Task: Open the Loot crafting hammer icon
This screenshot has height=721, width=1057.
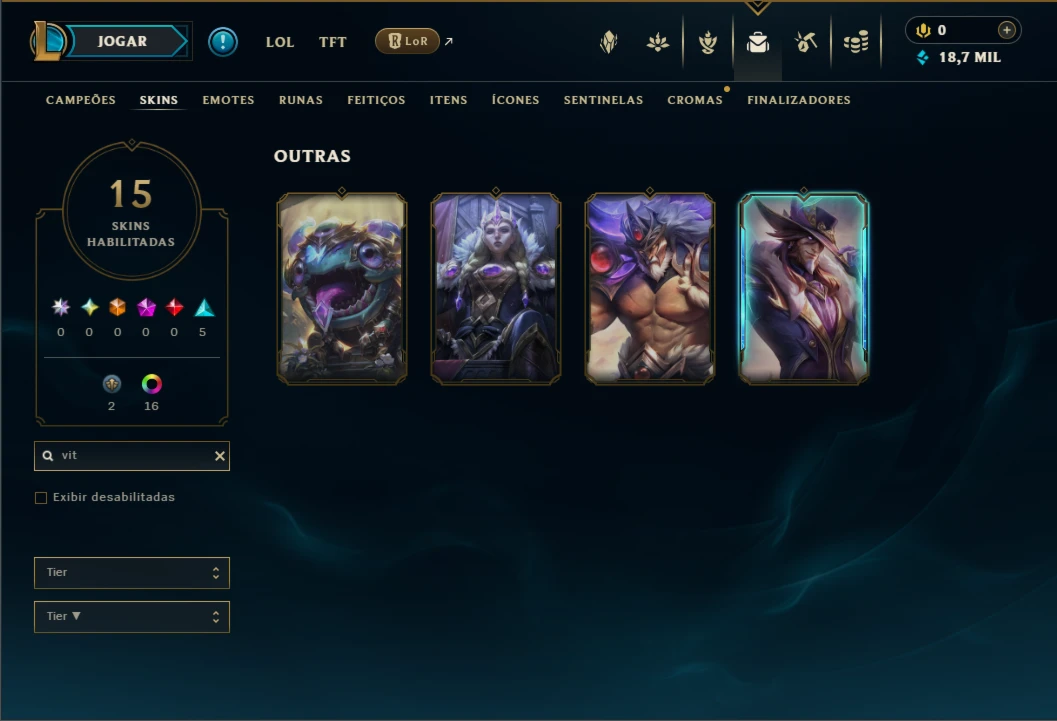Action: point(806,42)
